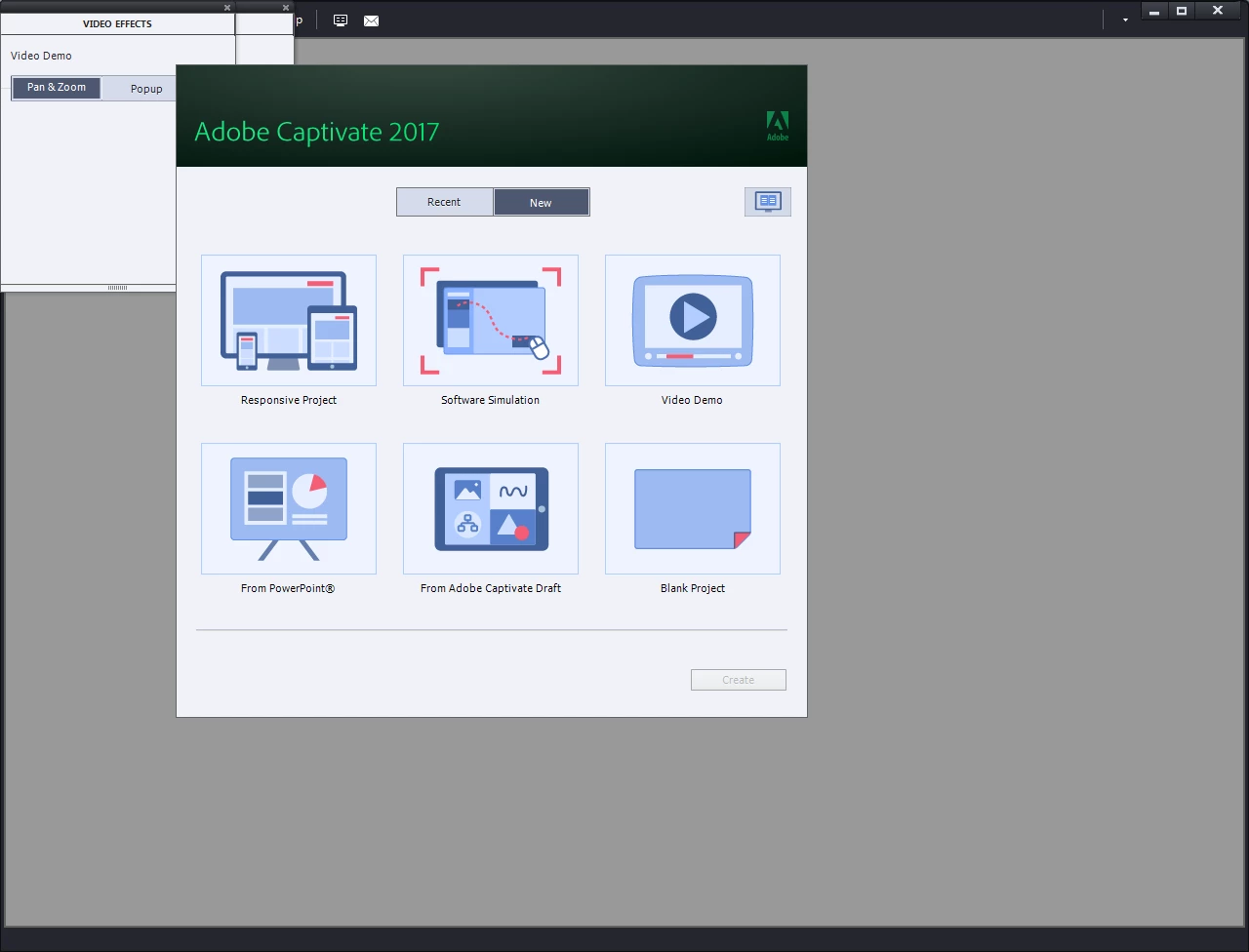
Task: Click the From Adobe Captivate Draft label
Action: [491, 588]
